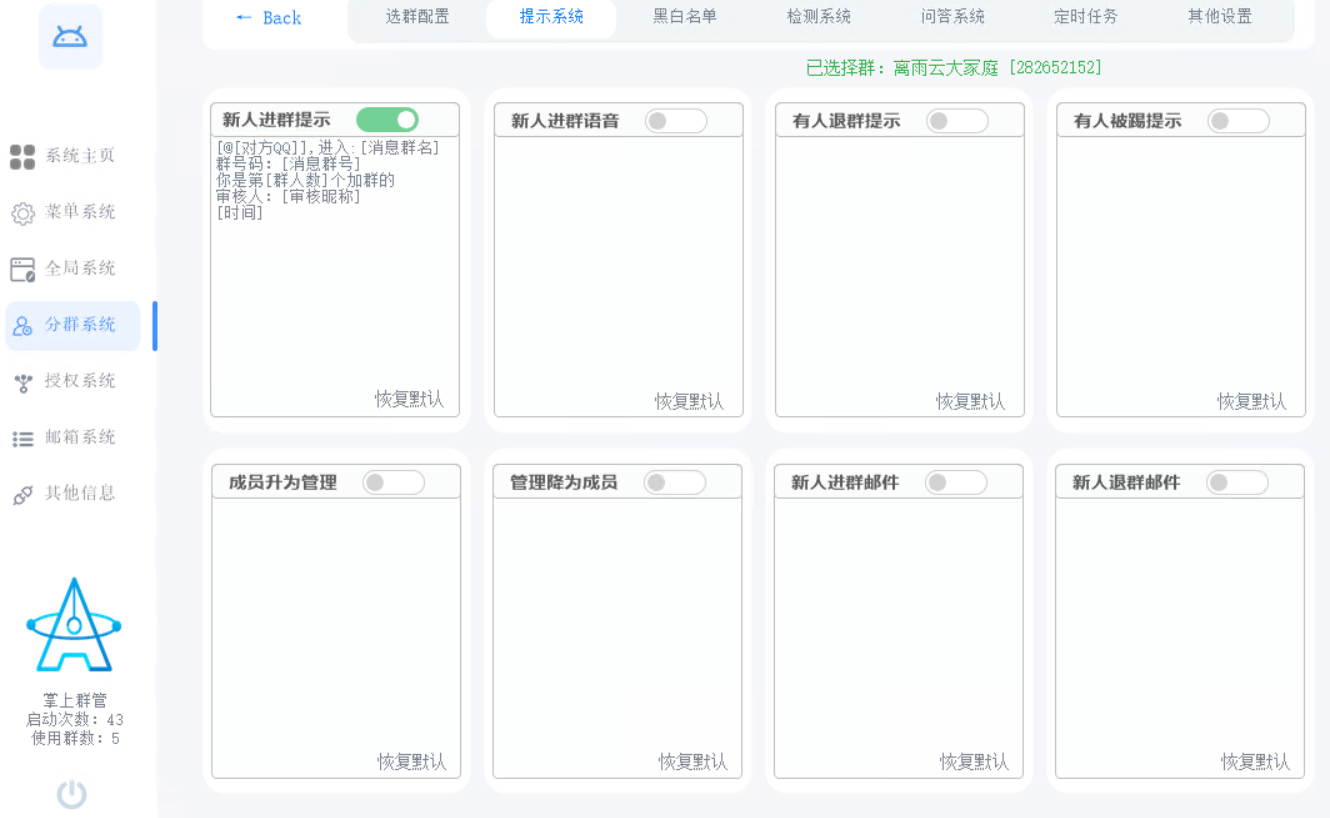Click the 使用群数: 5 text
This screenshot has height=818, width=1330.
[75, 739]
